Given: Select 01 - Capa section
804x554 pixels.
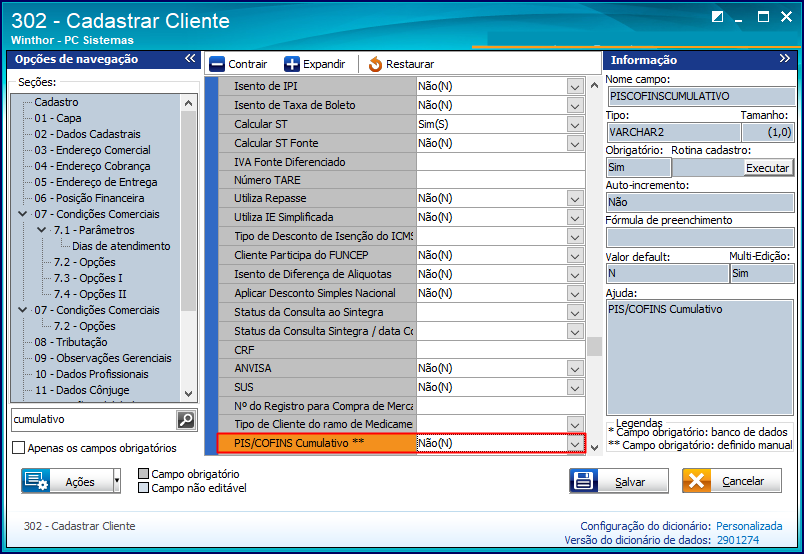Looking at the screenshot, I should pyautogui.click(x=58, y=118).
